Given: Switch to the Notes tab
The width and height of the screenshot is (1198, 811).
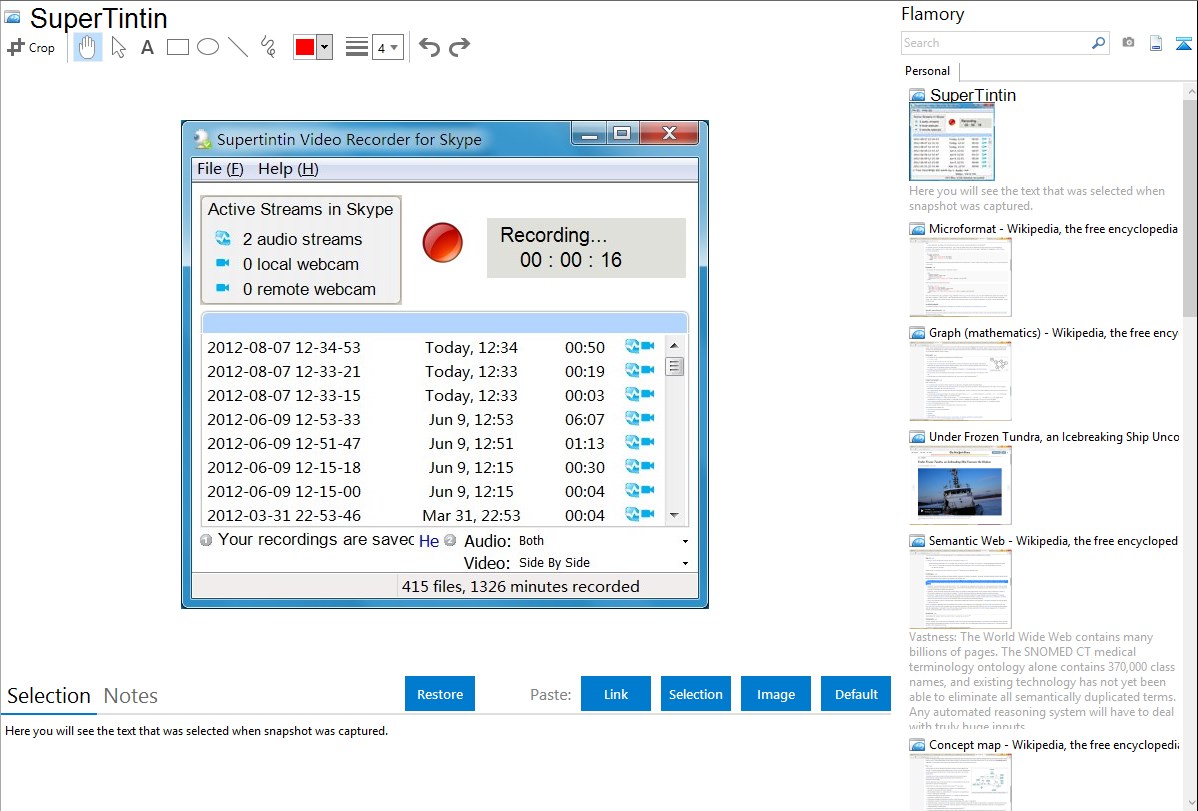Looking at the screenshot, I should point(131,696).
